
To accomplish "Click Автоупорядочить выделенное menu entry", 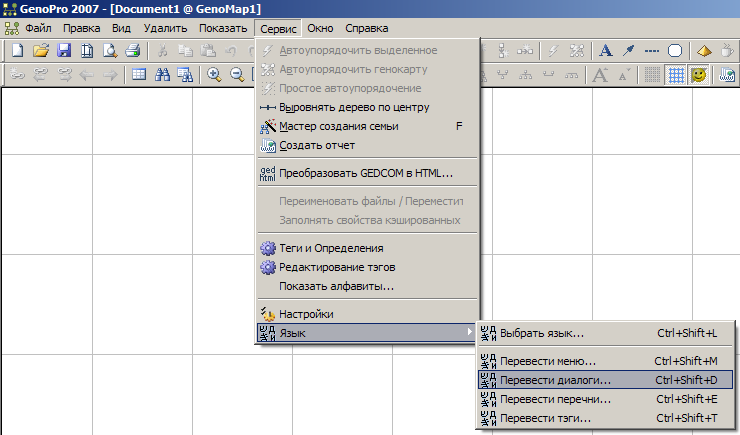I will (367, 50).
